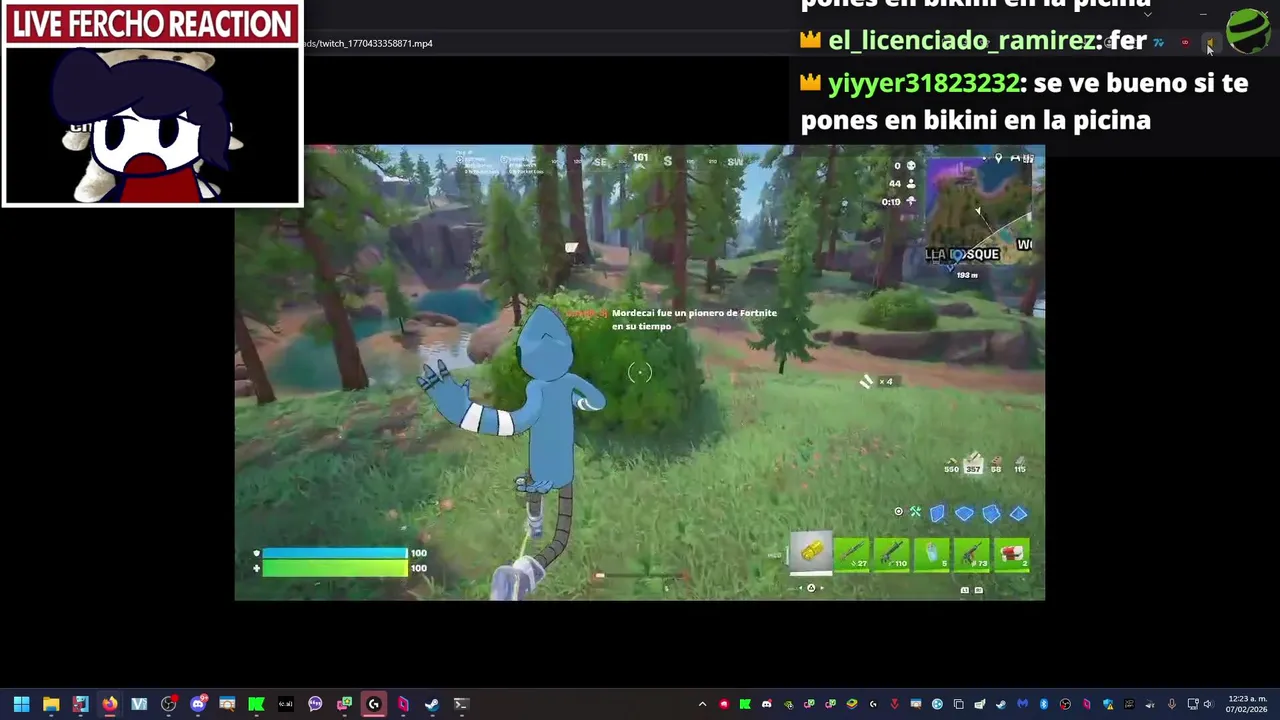
Task: Open OBS Studio from the taskbar
Action: click(x=168, y=704)
